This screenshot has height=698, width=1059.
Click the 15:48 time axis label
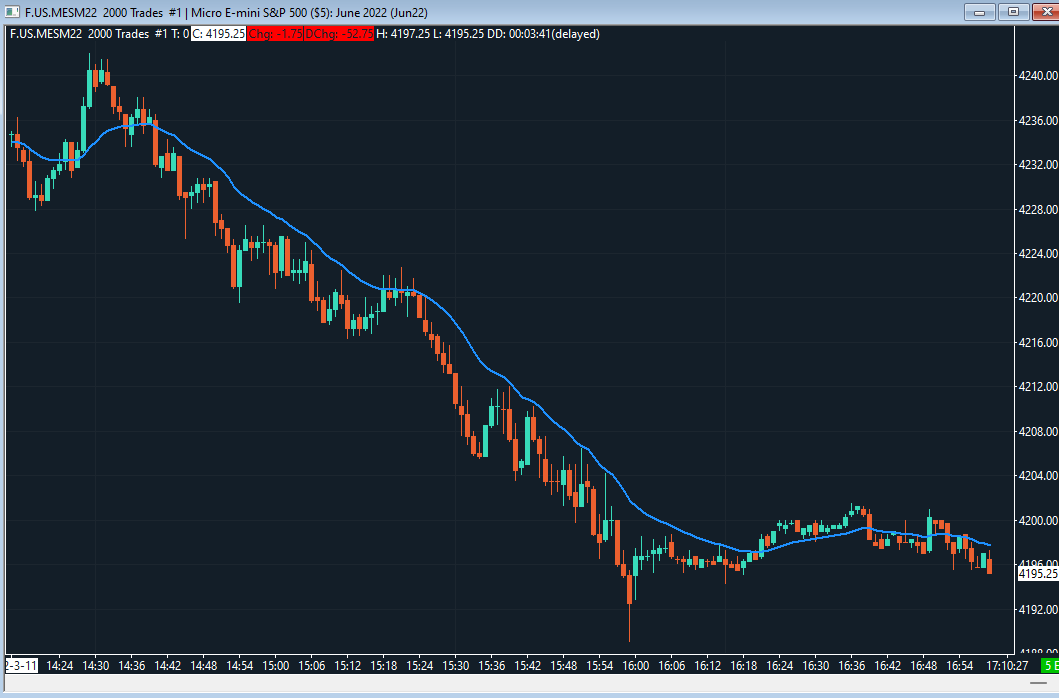tap(564, 666)
